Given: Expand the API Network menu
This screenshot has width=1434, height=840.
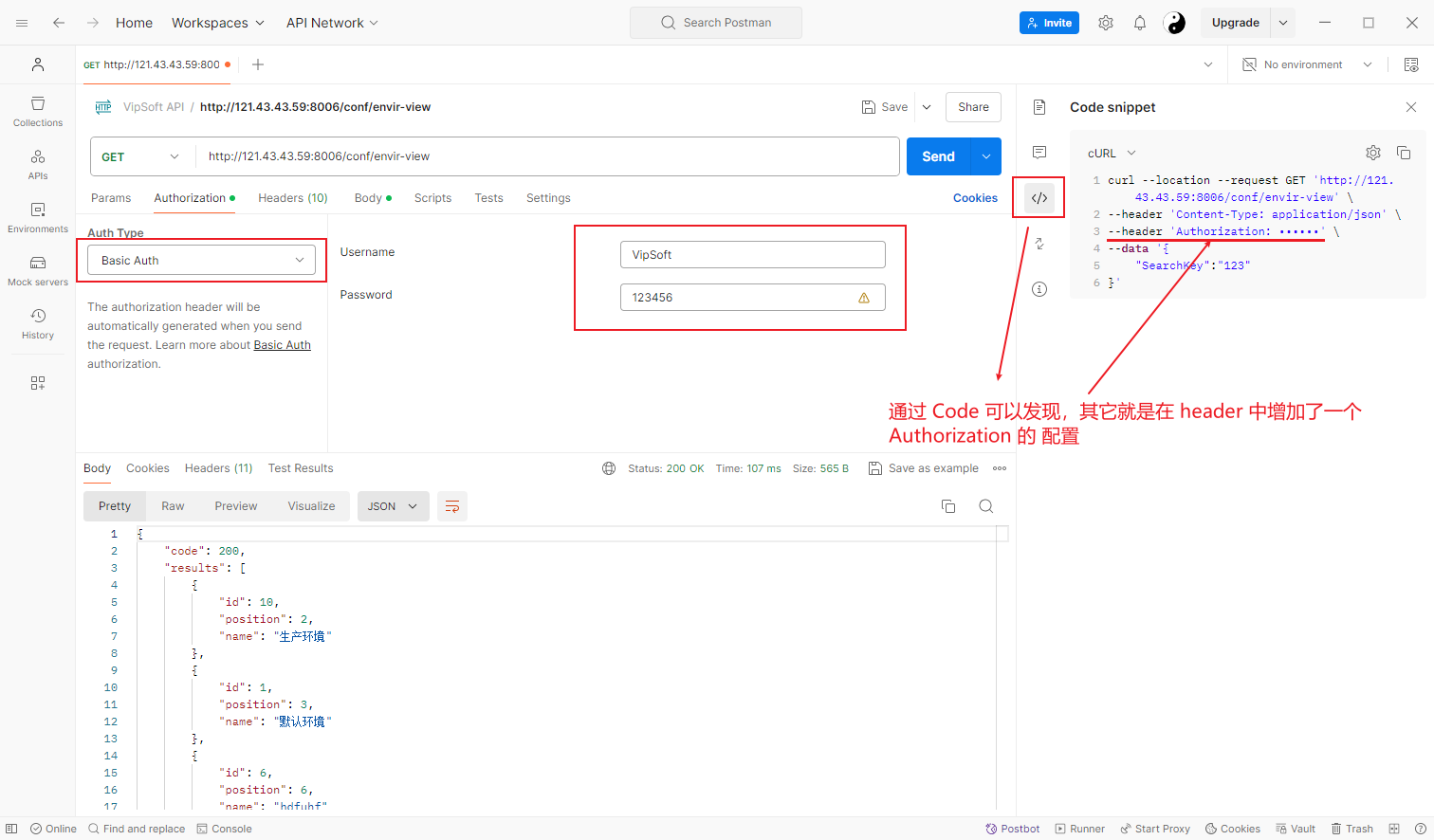Looking at the screenshot, I should point(332,23).
